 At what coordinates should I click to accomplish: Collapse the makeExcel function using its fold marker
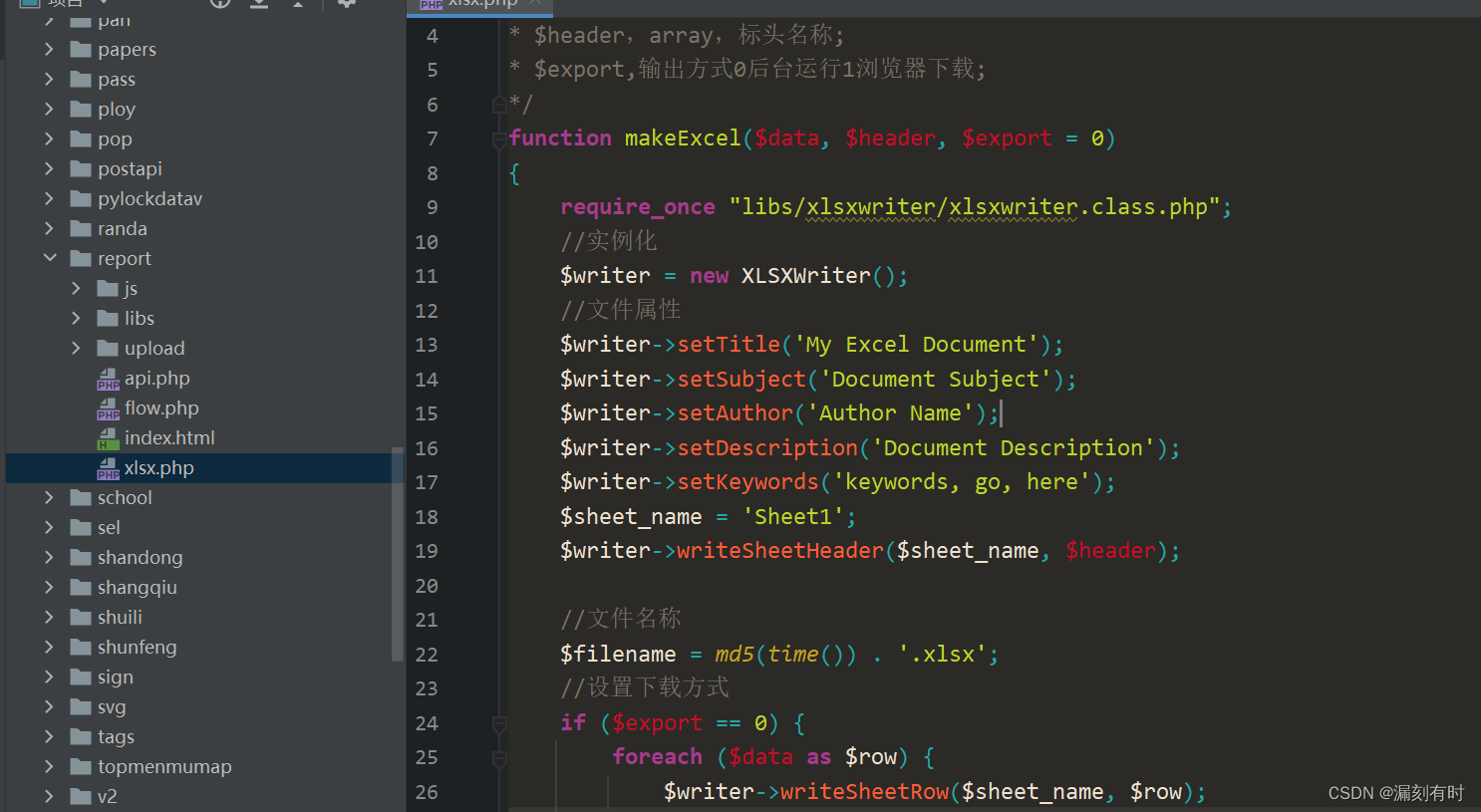coord(498,139)
